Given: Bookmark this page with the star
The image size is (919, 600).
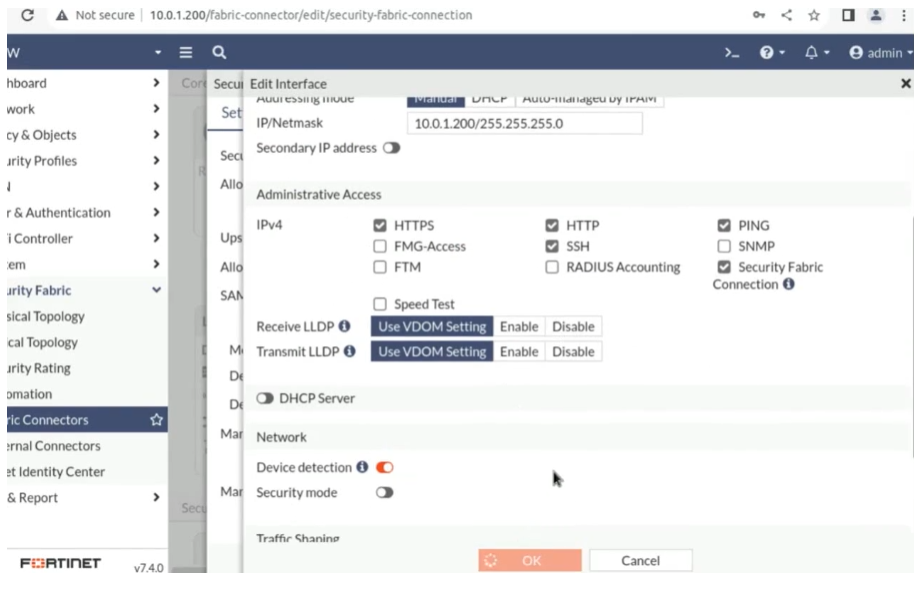Looking at the screenshot, I should click(814, 15).
